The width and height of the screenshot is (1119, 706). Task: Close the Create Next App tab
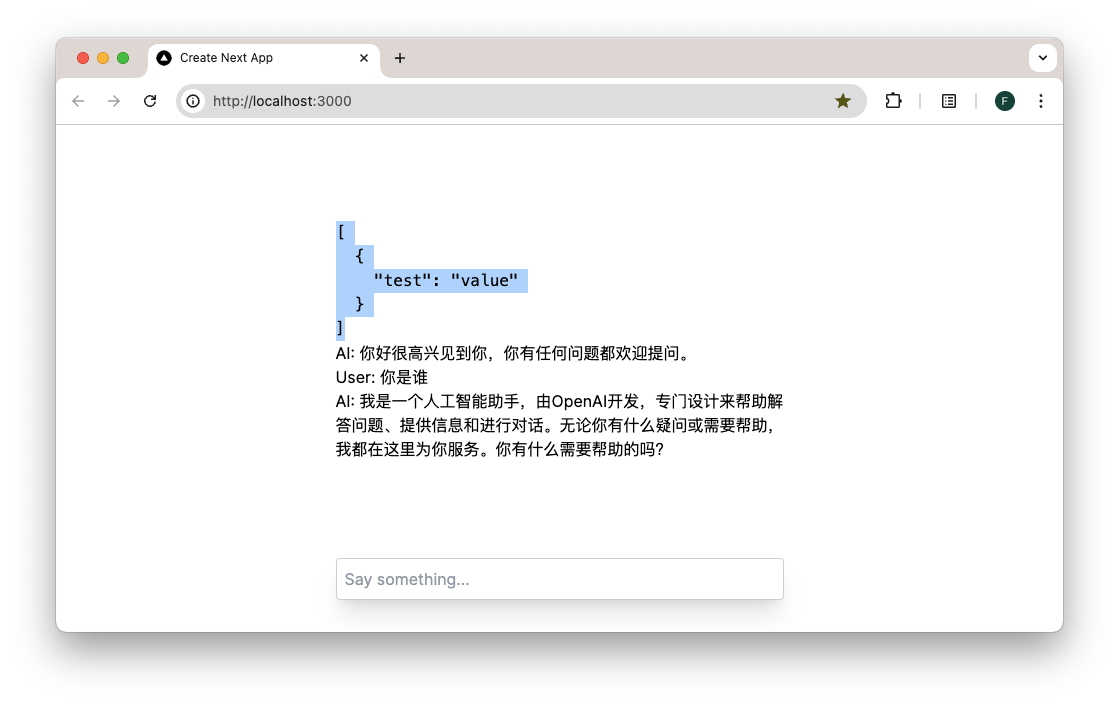[364, 58]
